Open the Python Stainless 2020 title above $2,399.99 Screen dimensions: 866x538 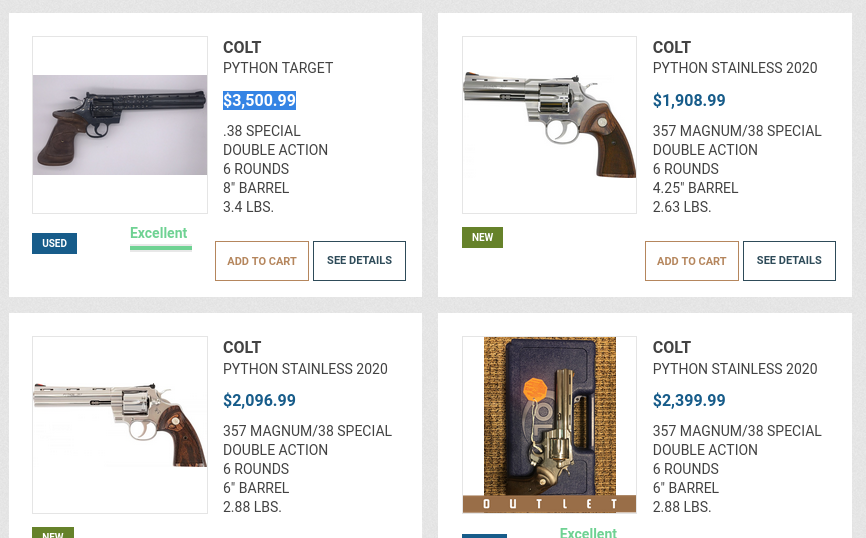tap(735, 368)
